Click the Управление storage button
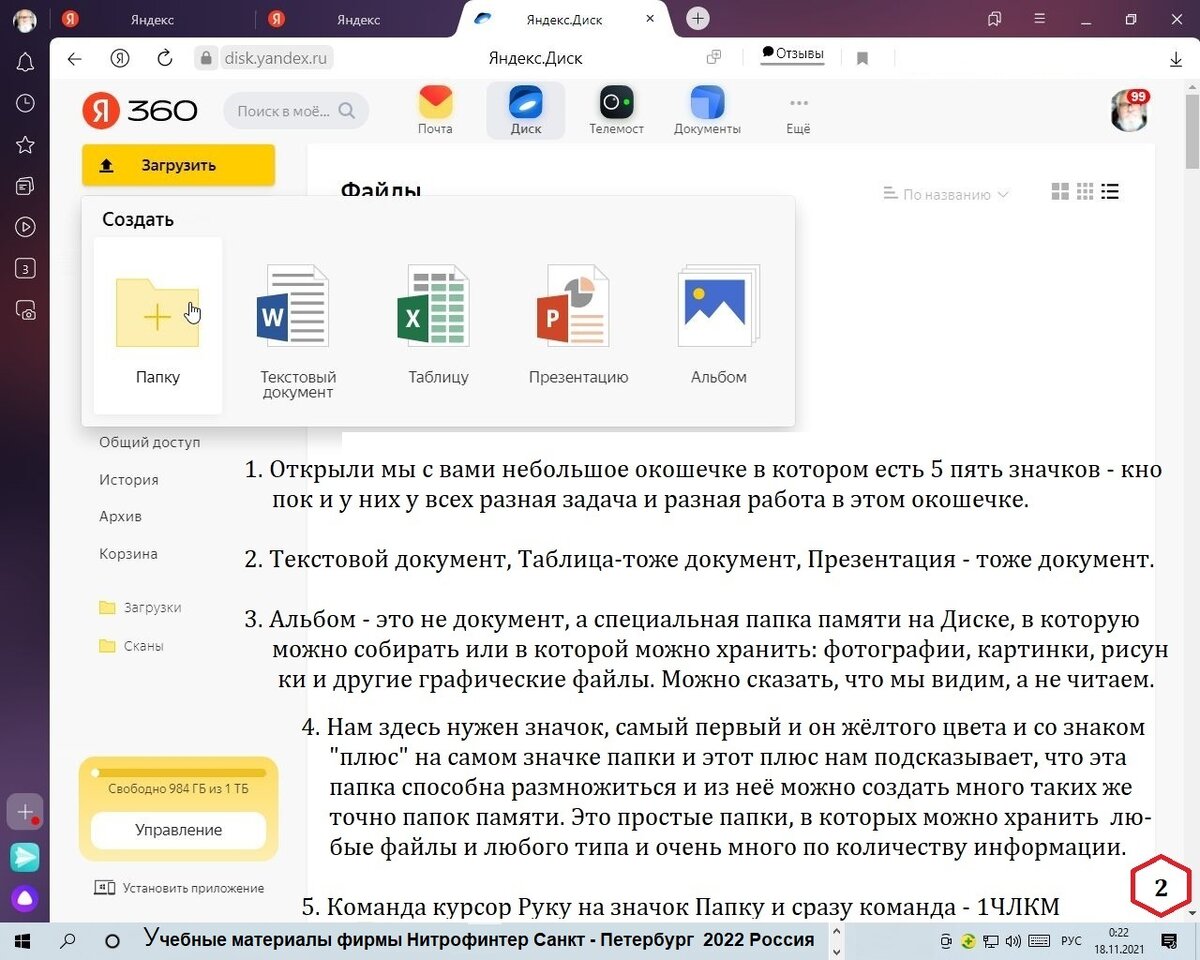 click(x=178, y=830)
